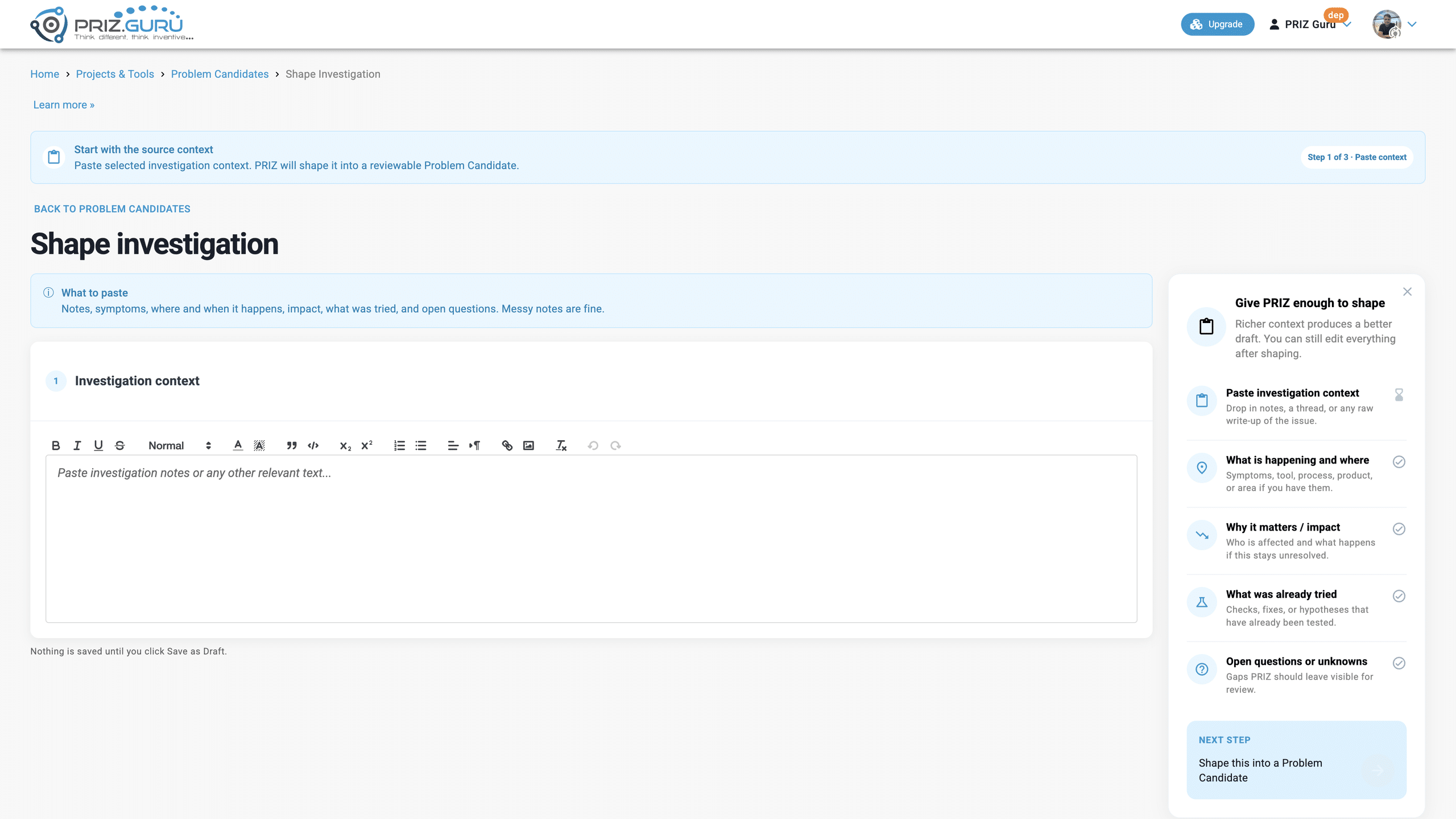1456x819 pixels.
Task: Toggle underline formatting
Action: pyautogui.click(x=98, y=445)
